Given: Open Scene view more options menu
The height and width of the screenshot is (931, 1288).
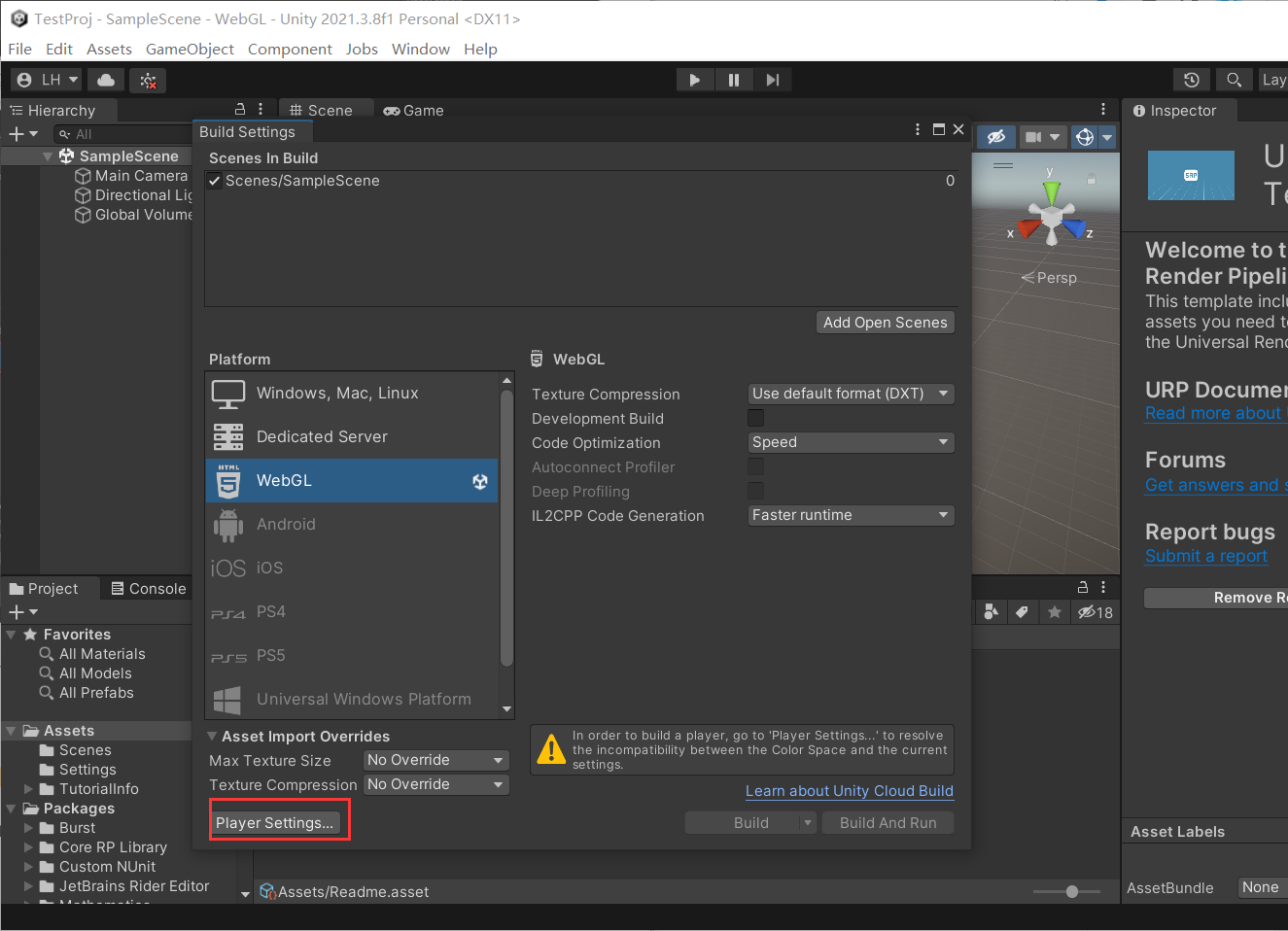Looking at the screenshot, I should point(1103,110).
